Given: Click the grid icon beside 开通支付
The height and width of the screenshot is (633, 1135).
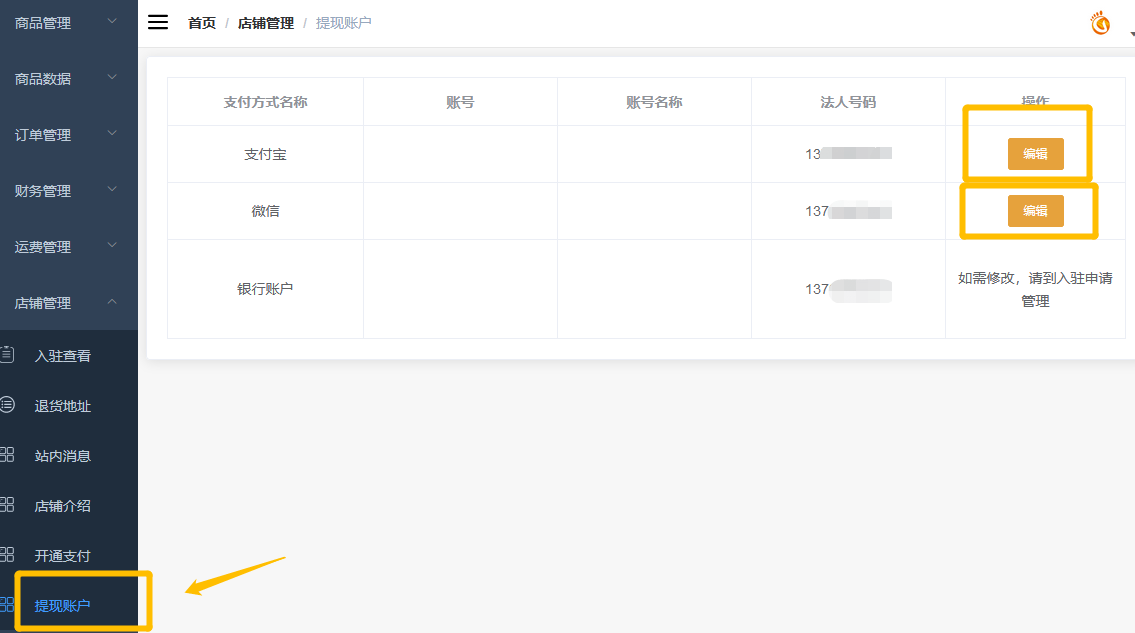Looking at the screenshot, I should tap(7, 555).
